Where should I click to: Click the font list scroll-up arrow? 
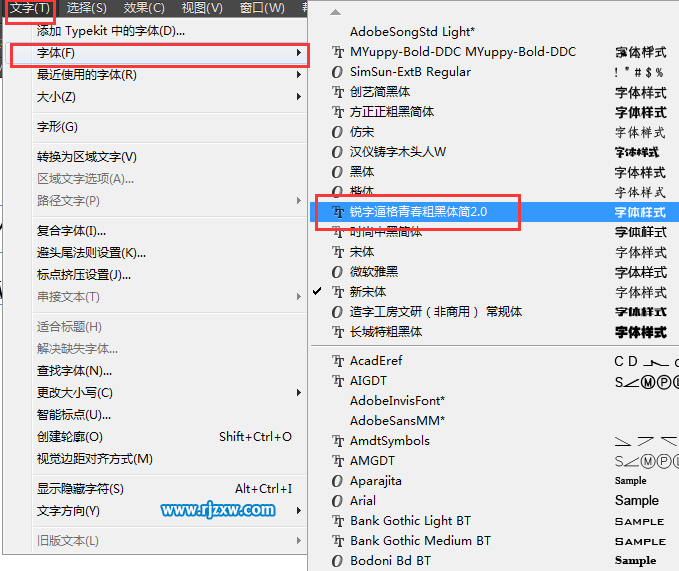[335, 13]
